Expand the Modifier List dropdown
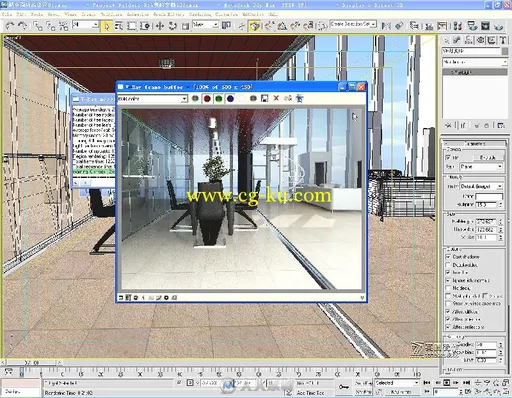Screen dimensions: 512x398 [x=475, y=62]
